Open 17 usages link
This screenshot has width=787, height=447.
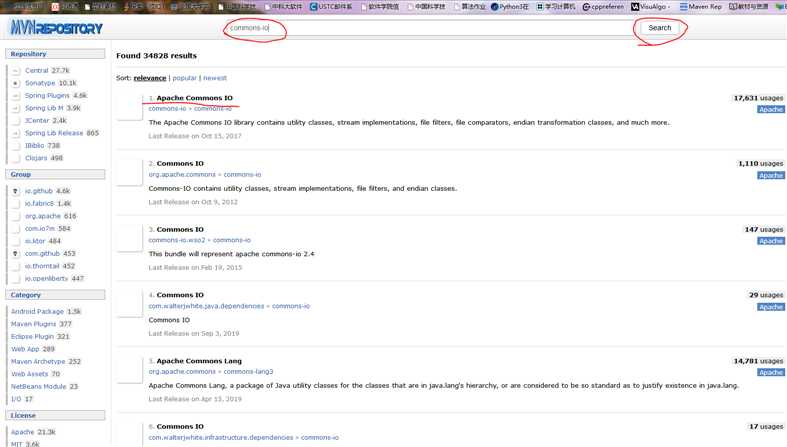766,426
